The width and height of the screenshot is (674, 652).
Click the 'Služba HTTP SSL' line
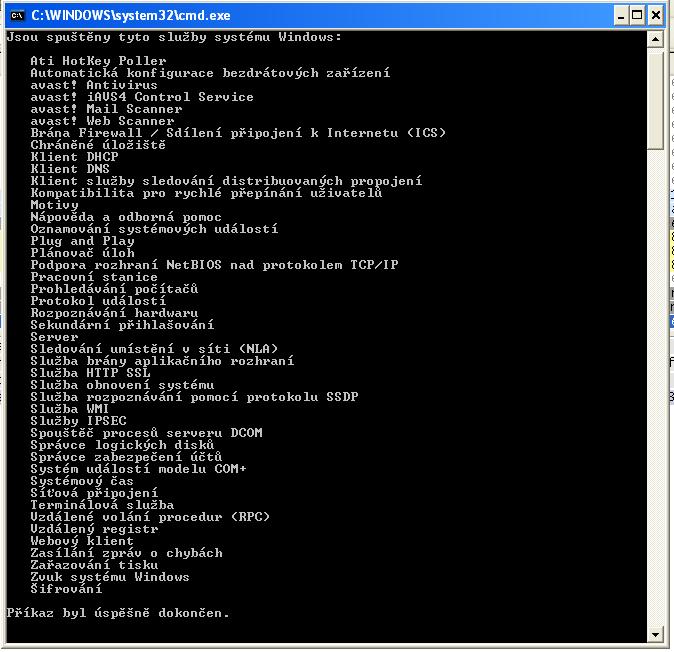[90, 373]
